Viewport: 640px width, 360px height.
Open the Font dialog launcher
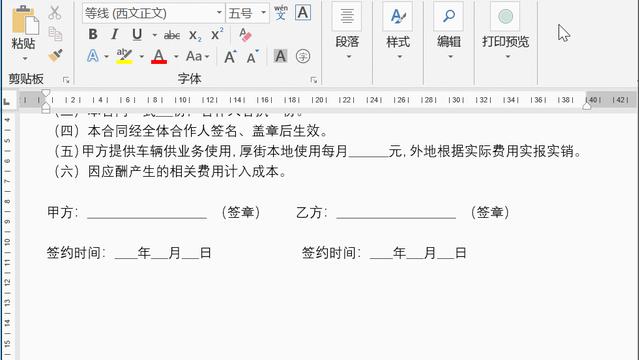313,80
